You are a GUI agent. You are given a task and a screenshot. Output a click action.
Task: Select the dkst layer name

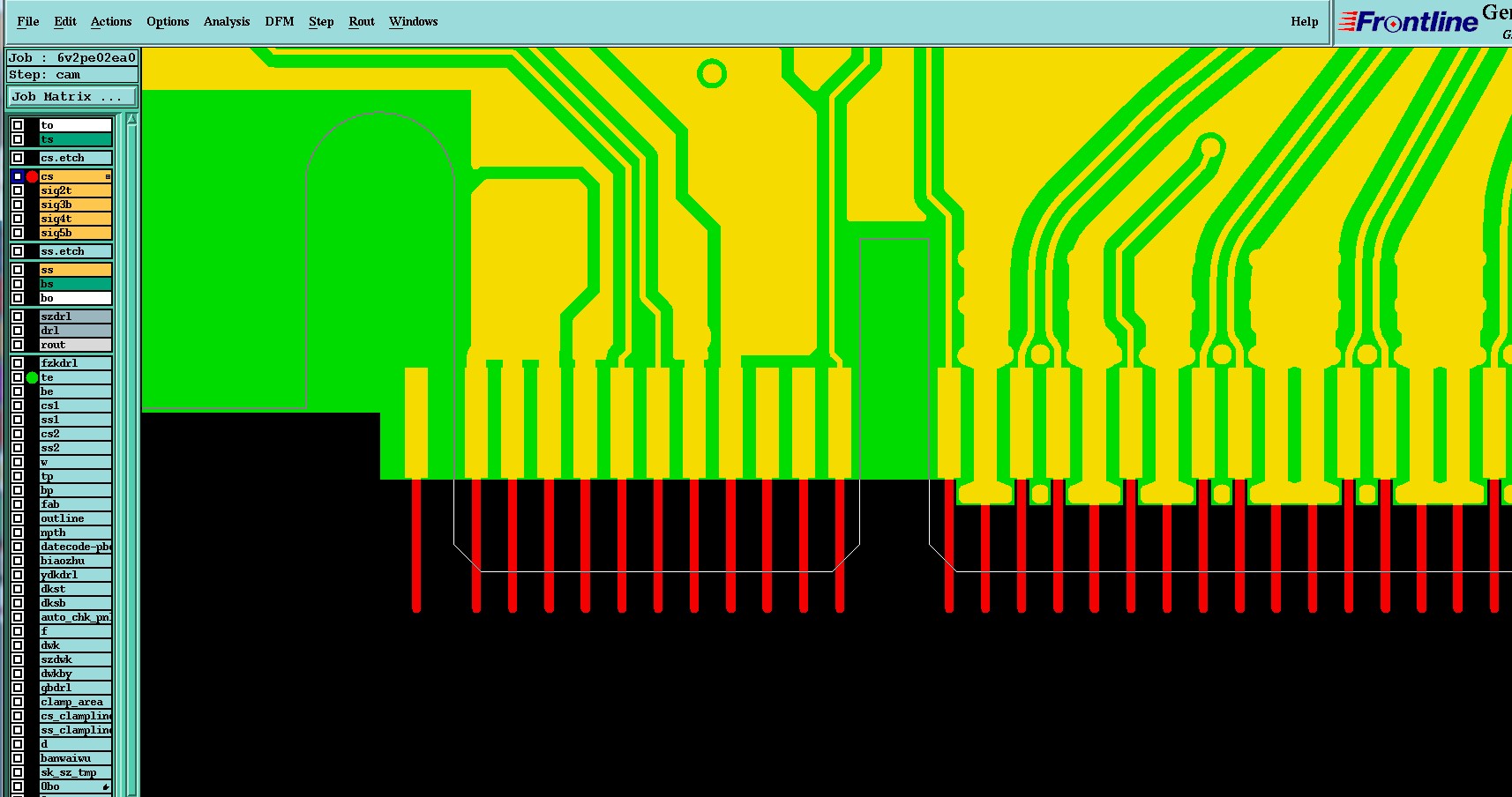[76, 589]
